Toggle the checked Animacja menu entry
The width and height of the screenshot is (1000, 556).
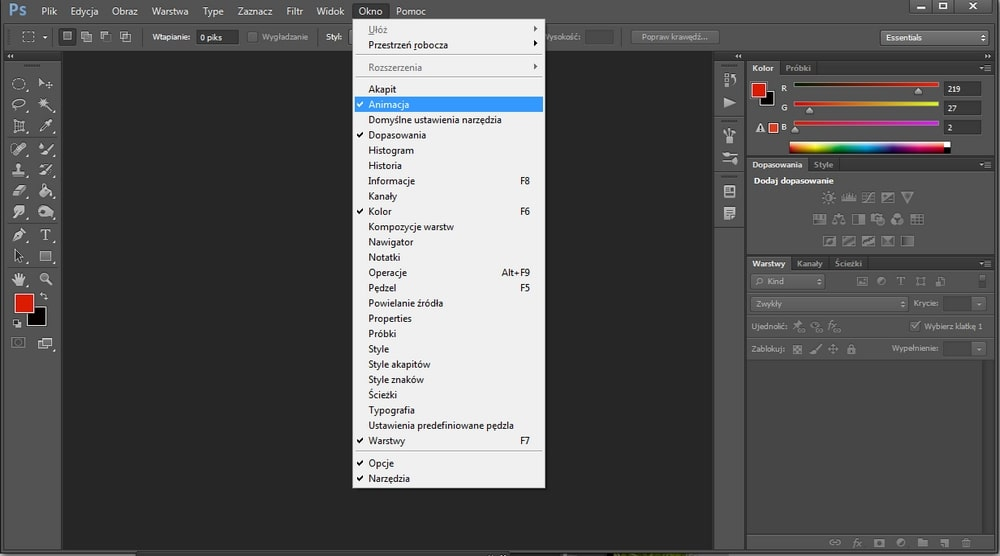448,105
